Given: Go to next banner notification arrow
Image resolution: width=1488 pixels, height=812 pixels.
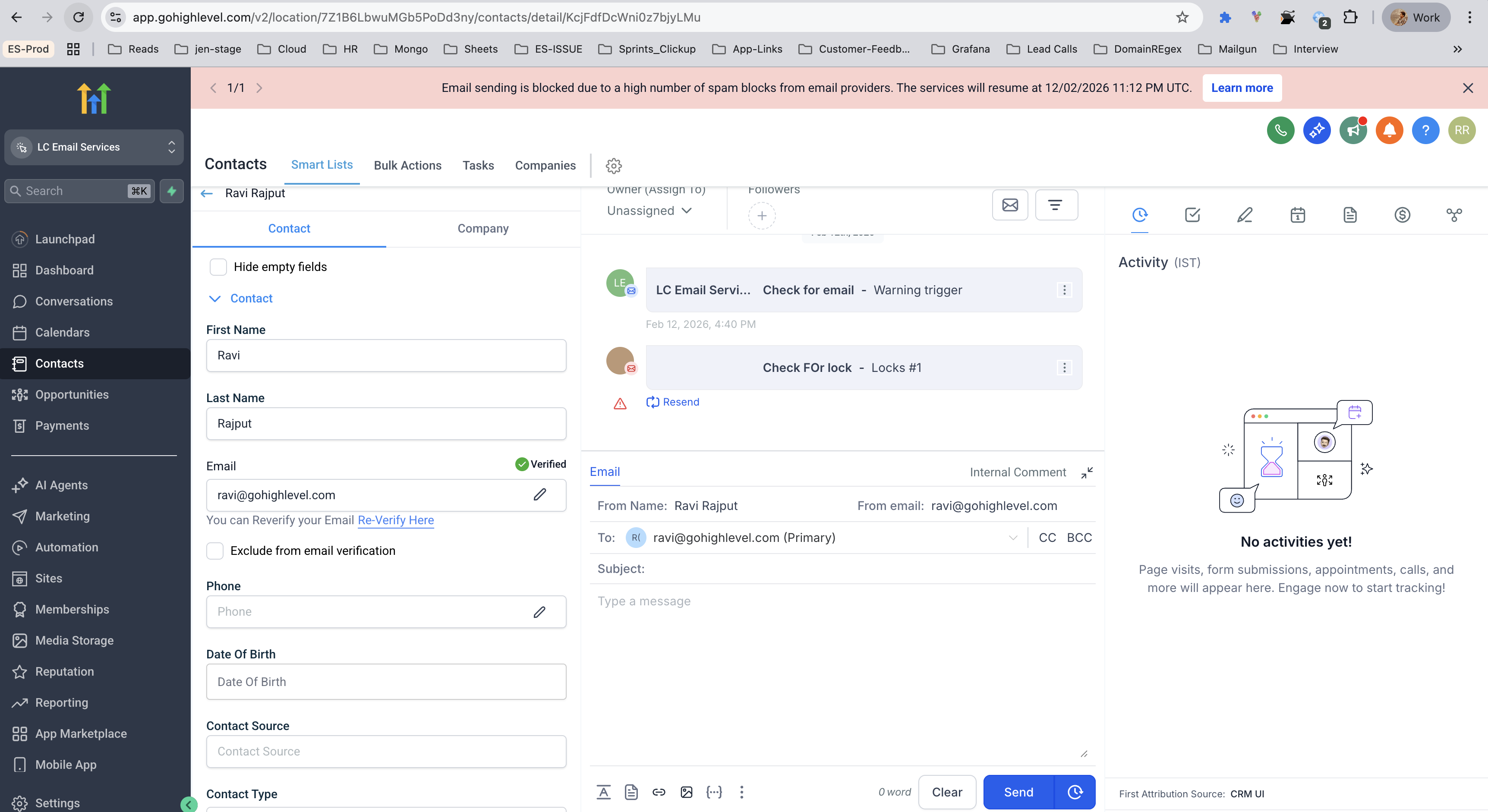Looking at the screenshot, I should coord(259,88).
